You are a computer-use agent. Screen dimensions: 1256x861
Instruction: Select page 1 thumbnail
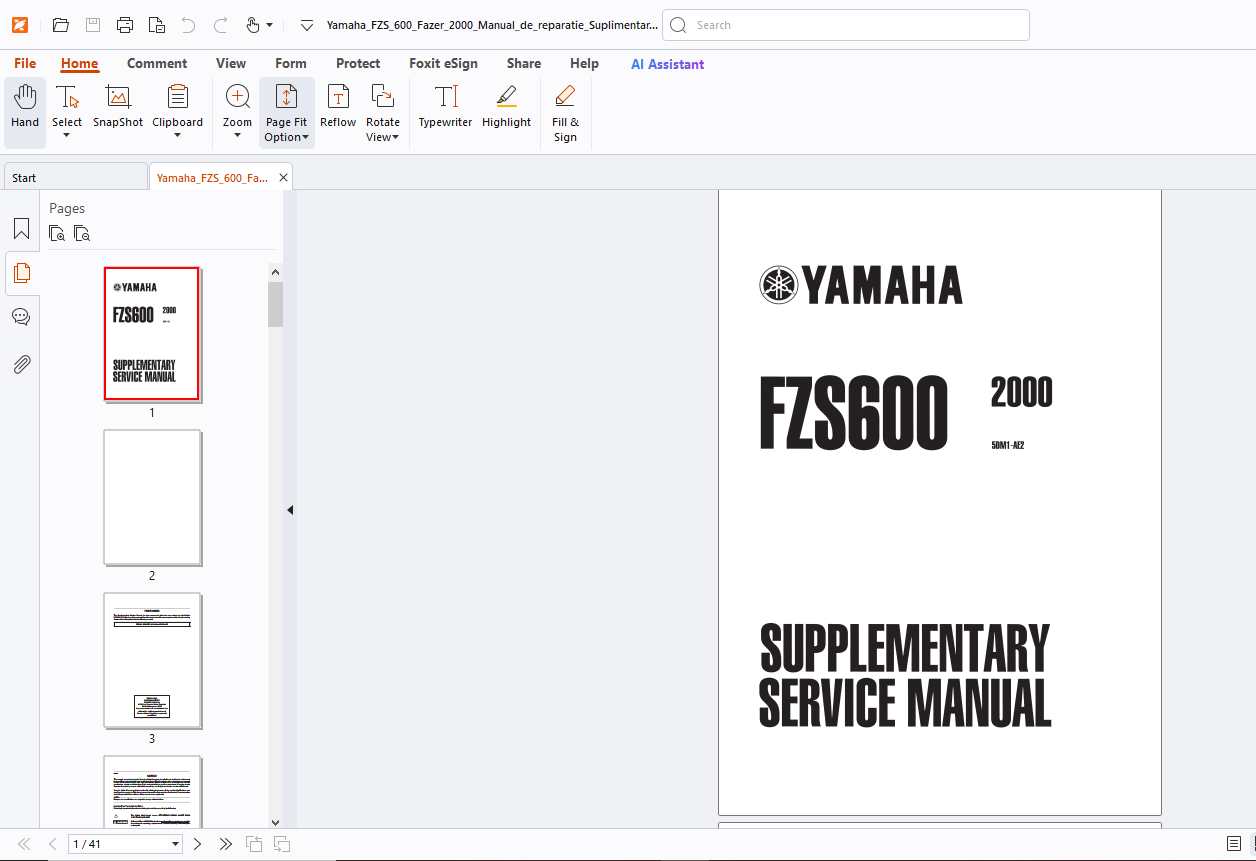coord(152,334)
